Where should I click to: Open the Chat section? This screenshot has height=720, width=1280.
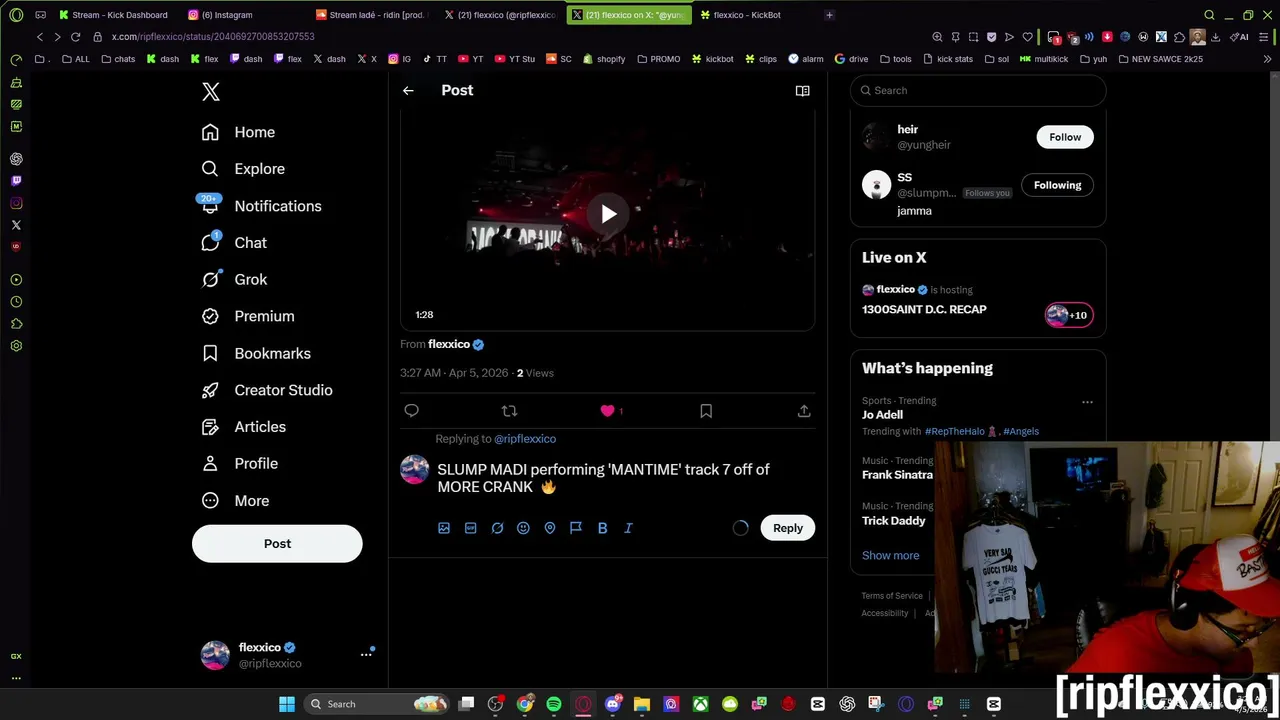point(234,243)
